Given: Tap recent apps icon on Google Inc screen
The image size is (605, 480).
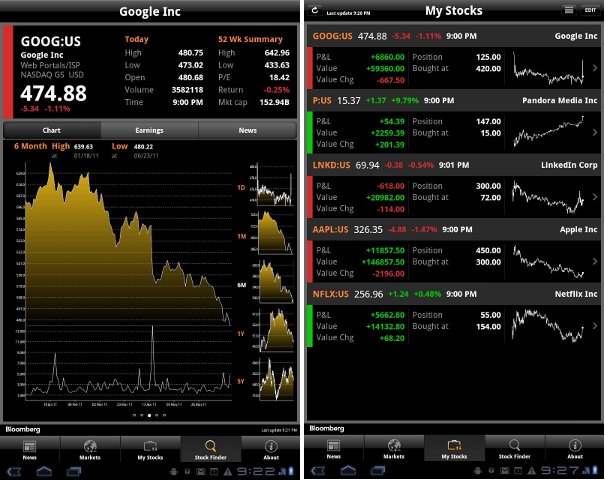Looking at the screenshot, I should (74, 472).
